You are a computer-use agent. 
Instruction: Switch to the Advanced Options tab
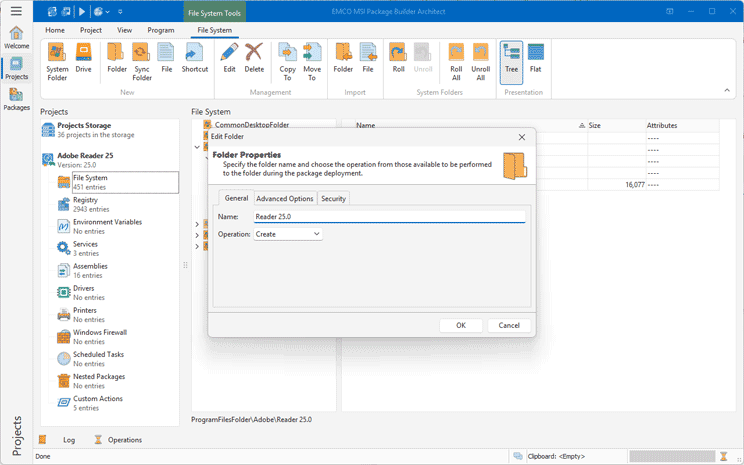[x=285, y=198]
